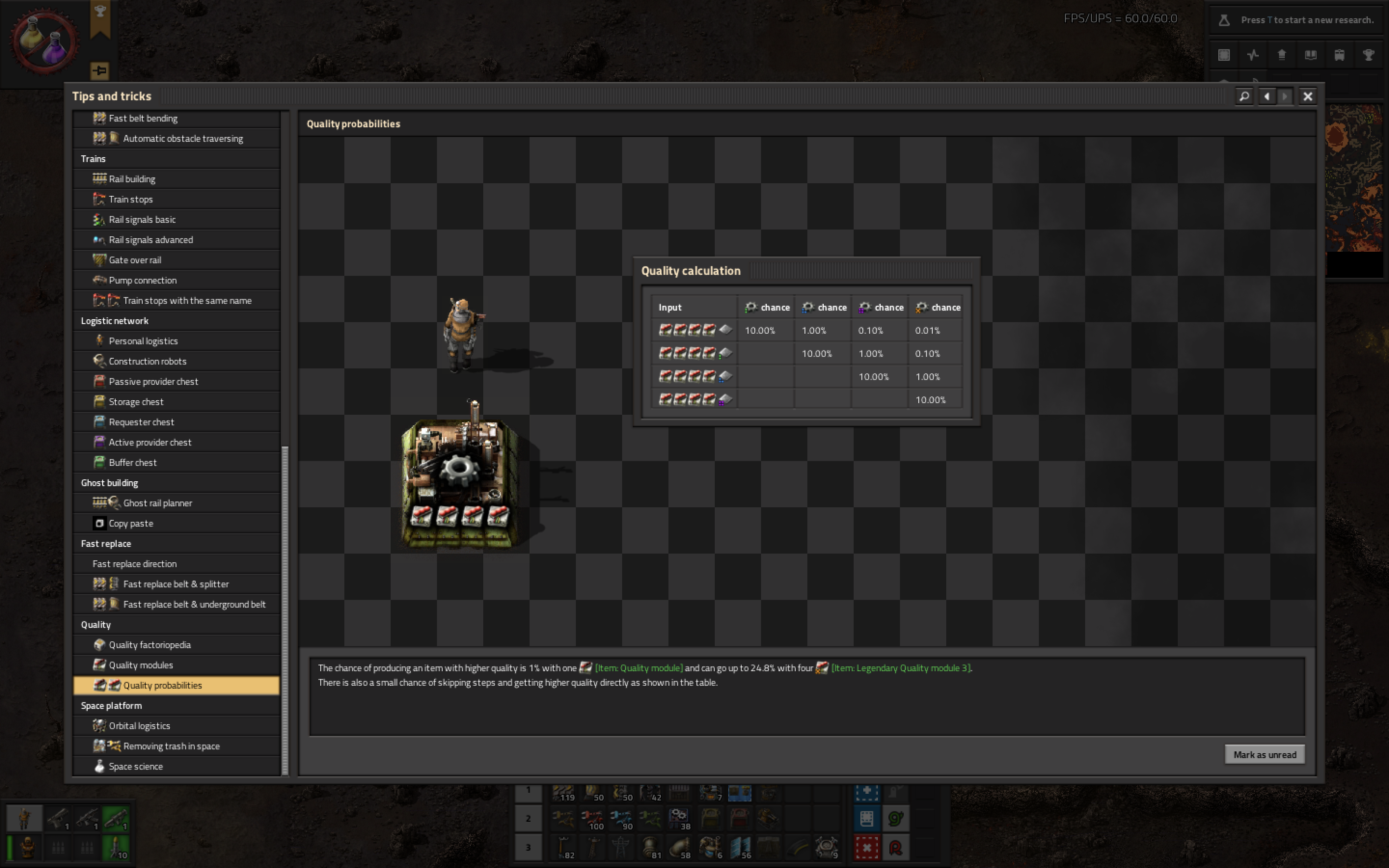Open the search magnifier in Tips and tricks

(1244, 96)
